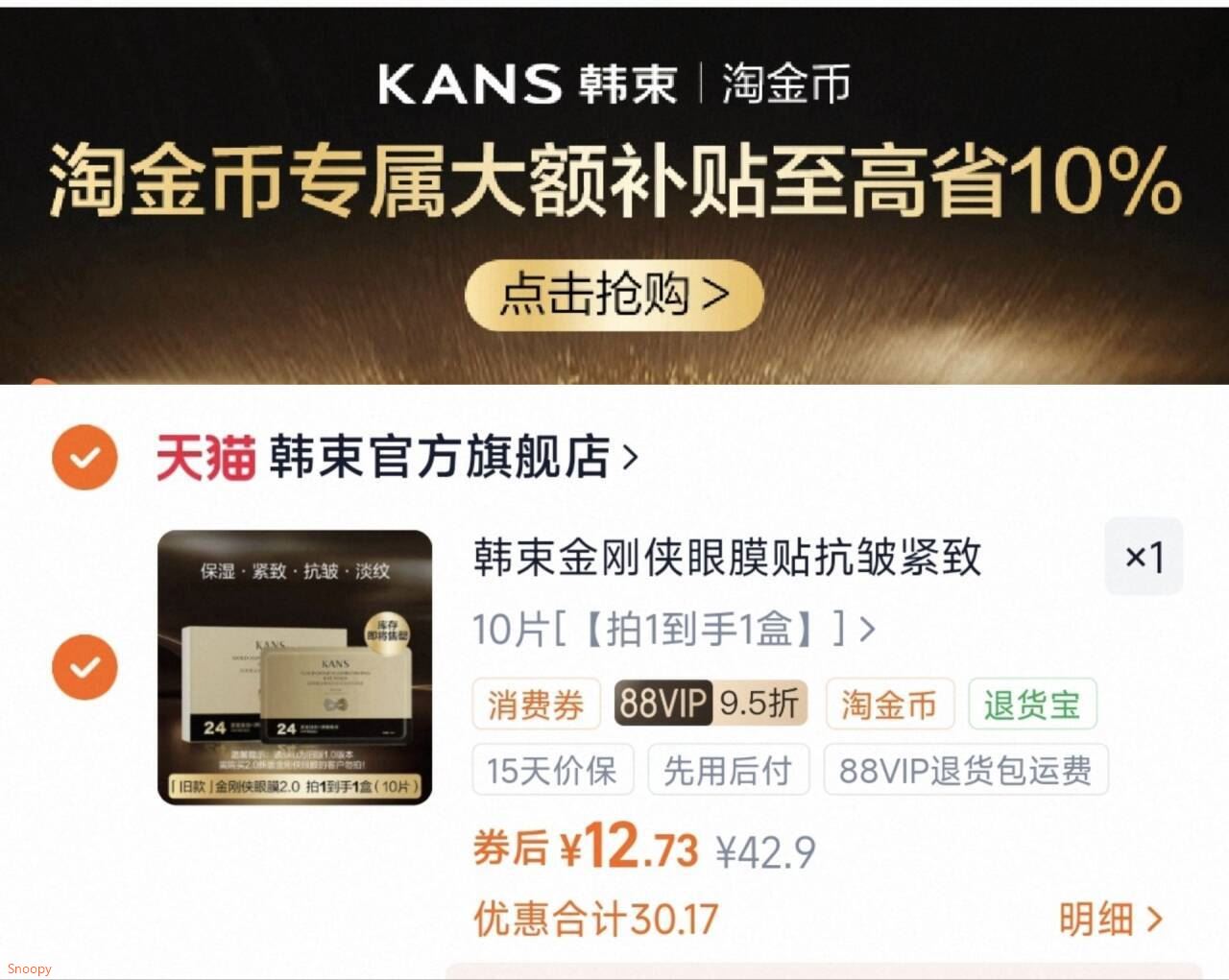The width and height of the screenshot is (1229, 980).
Task: Expand the store chevron next to 旗舰店
Action: 631,457
